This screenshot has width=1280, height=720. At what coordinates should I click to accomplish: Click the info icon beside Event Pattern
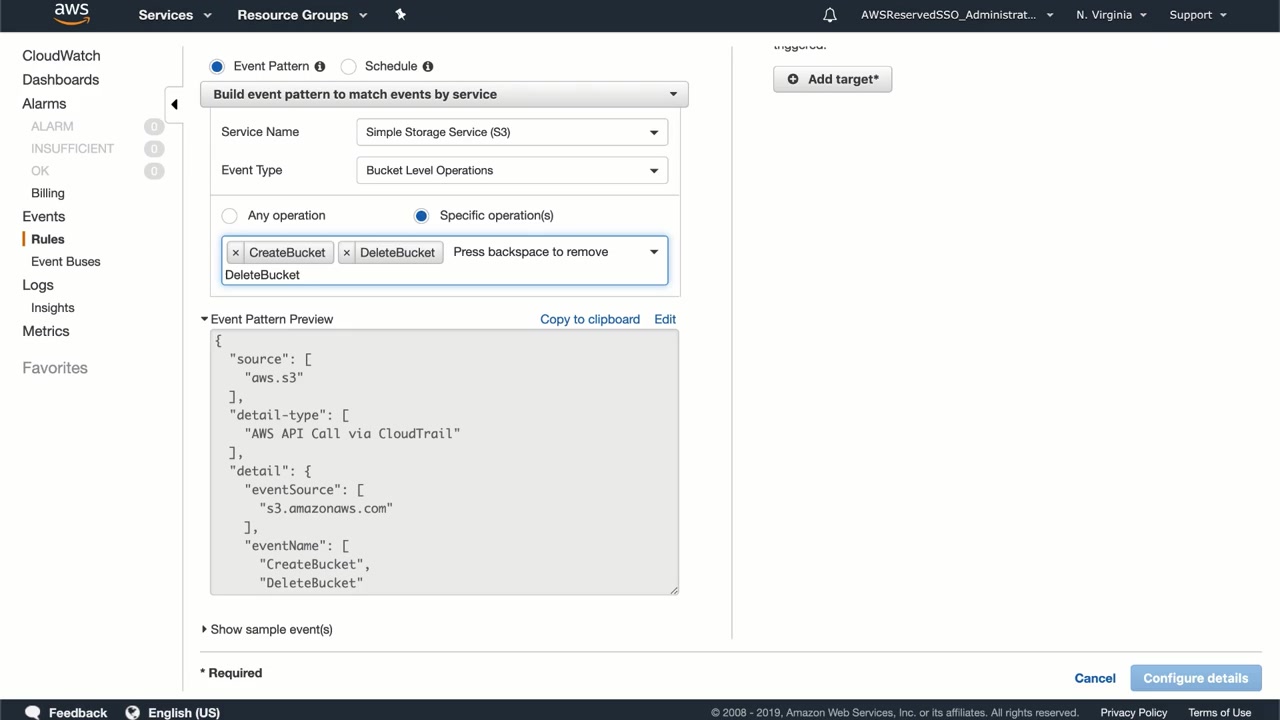(x=320, y=66)
